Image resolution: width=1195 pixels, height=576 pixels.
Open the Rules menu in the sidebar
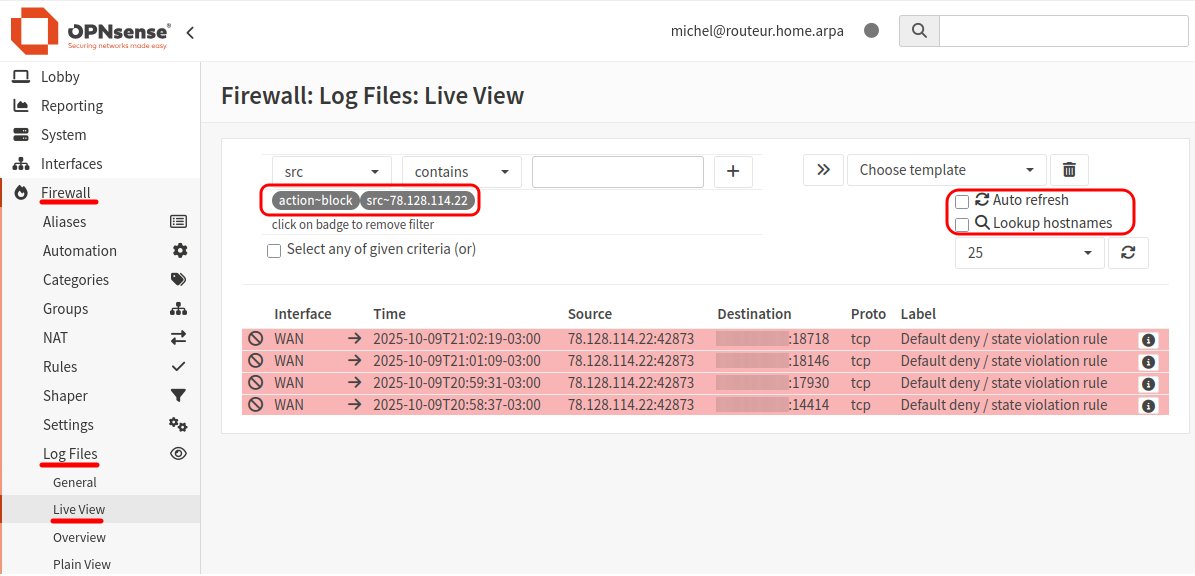[x=60, y=367]
